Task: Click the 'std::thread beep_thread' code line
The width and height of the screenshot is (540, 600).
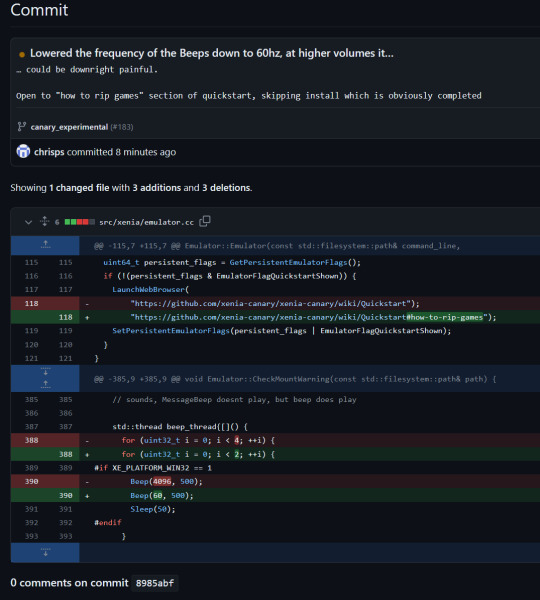Action: (x=180, y=427)
